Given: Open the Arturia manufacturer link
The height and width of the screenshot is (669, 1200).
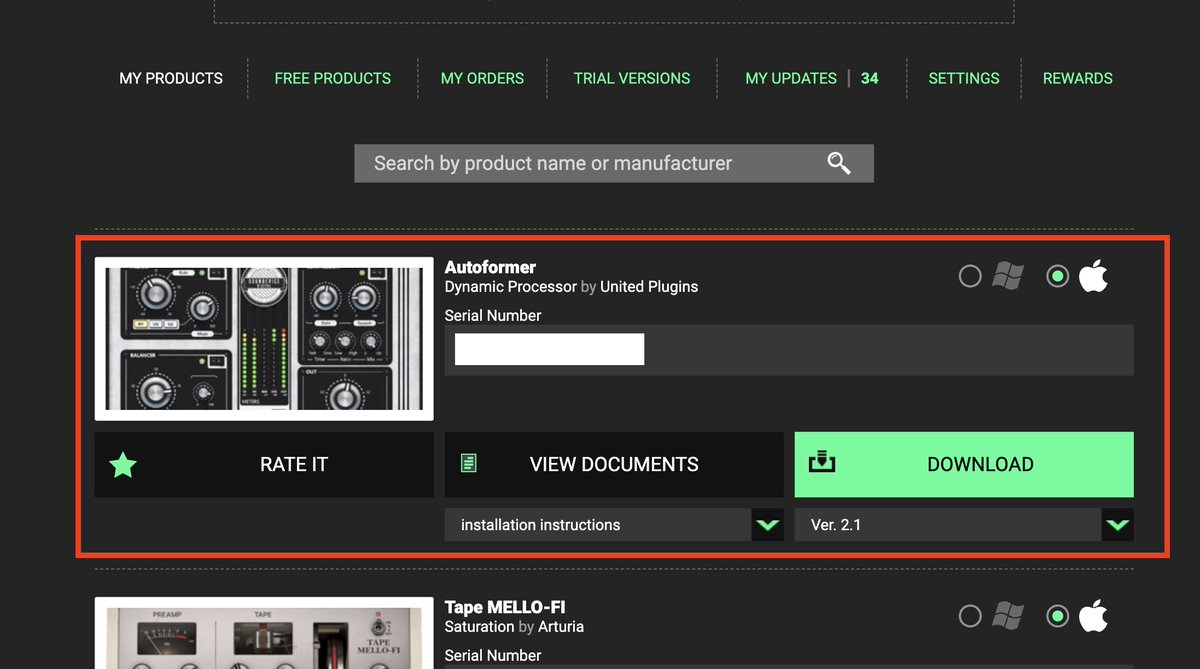Looking at the screenshot, I should 561,627.
